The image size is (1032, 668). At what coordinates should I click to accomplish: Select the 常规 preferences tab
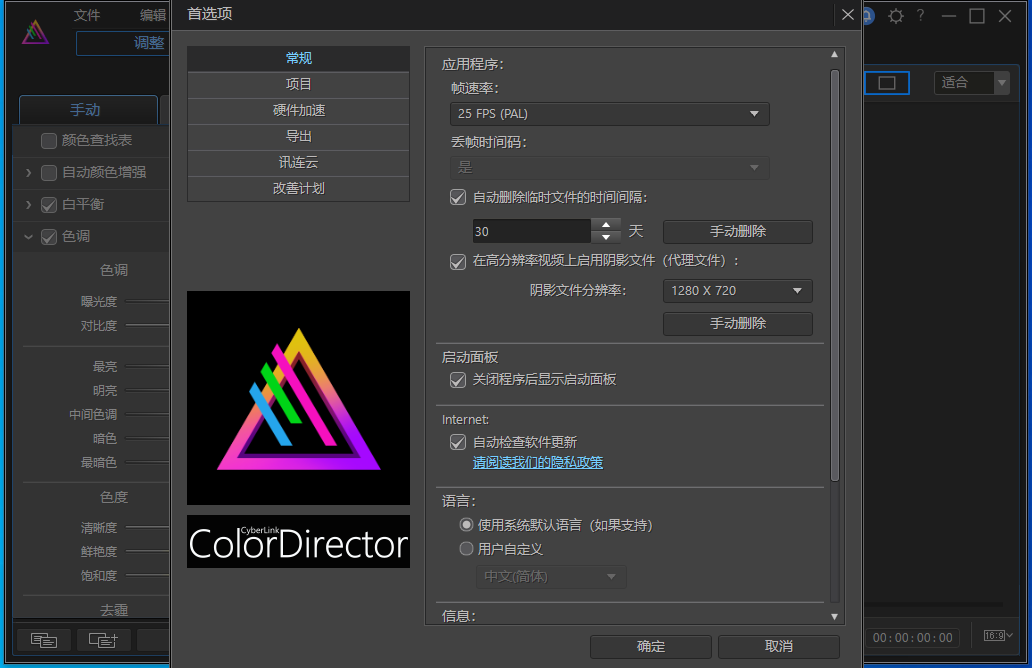298,59
